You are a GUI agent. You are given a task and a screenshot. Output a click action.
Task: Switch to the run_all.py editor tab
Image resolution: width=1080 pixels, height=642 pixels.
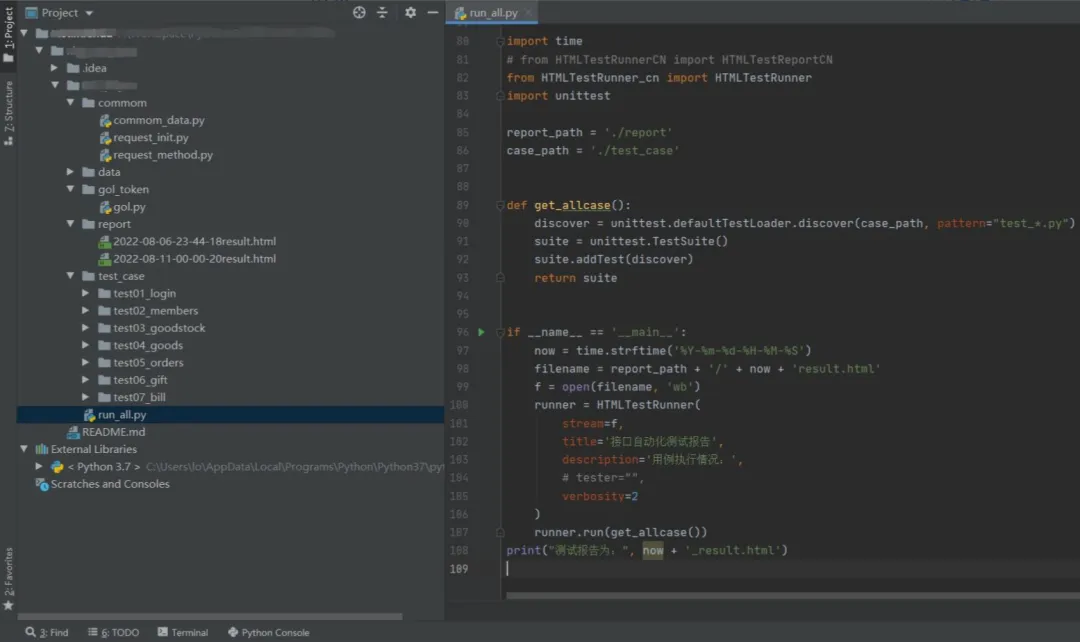(x=493, y=12)
